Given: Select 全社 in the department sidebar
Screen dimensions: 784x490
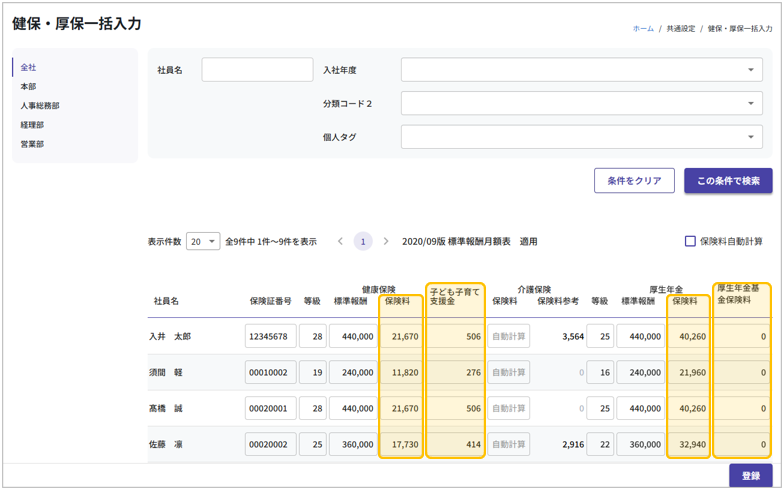Looking at the screenshot, I should pyautogui.click(x=29, y=67).
